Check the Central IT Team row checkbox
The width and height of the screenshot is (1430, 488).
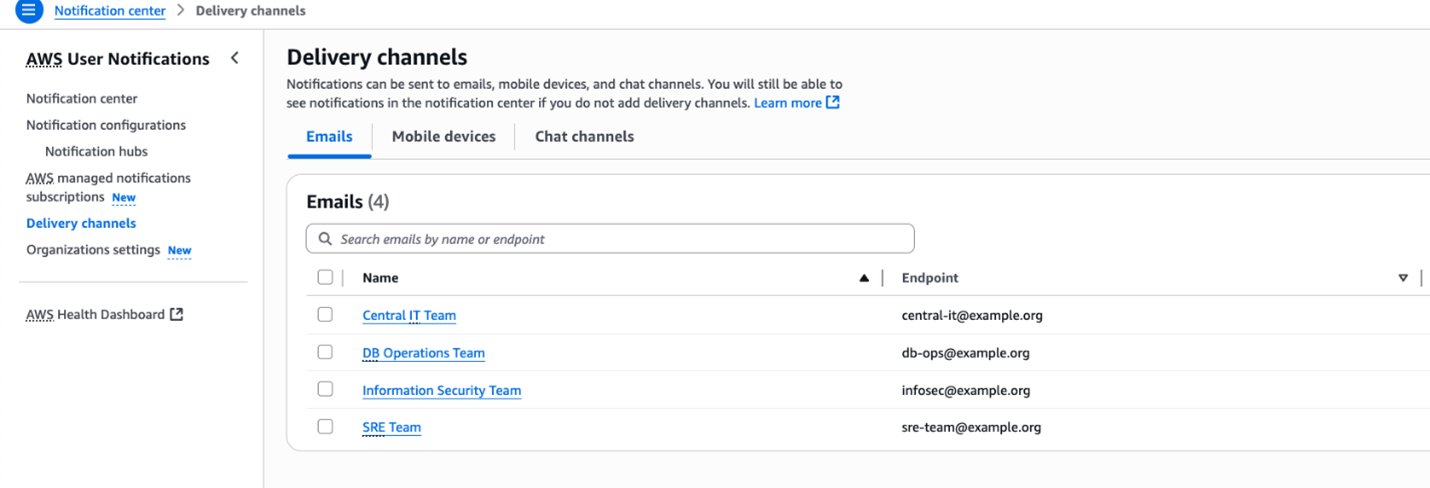(325, 314)
